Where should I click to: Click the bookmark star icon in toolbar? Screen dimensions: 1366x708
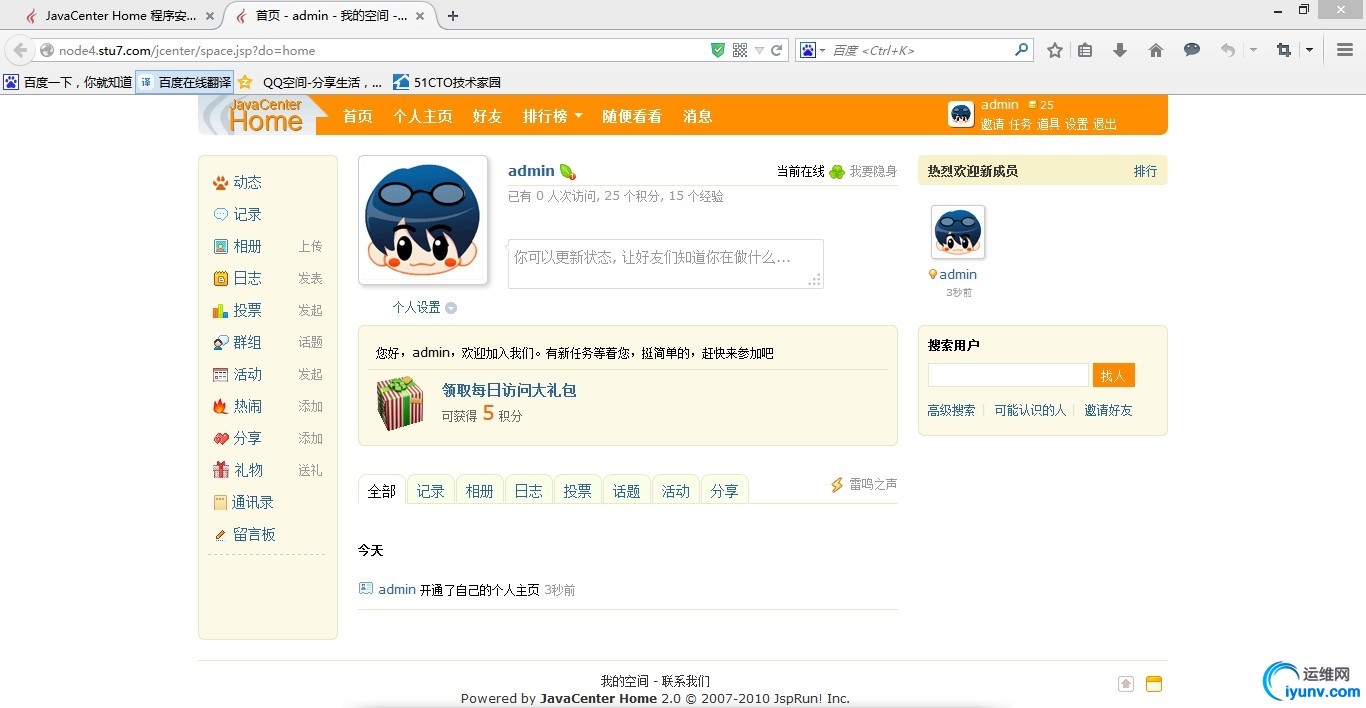coord(1055,50)
